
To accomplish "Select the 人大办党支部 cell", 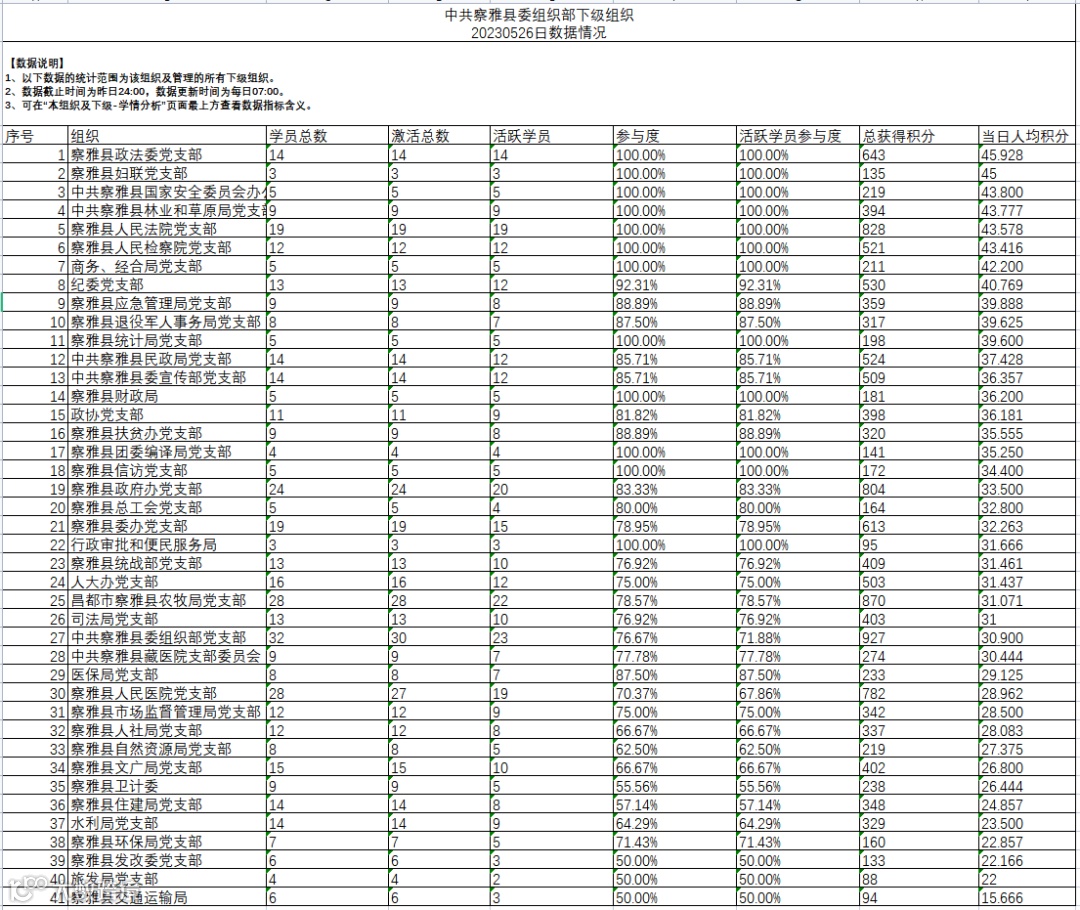I will click(167, 582).
